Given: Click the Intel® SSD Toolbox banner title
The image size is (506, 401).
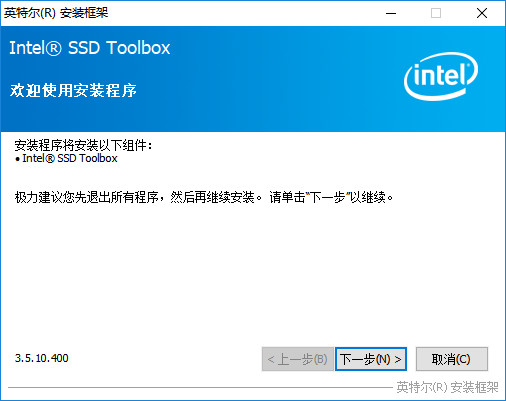Looking at the screenshot, I should click(x=90, y=48).
